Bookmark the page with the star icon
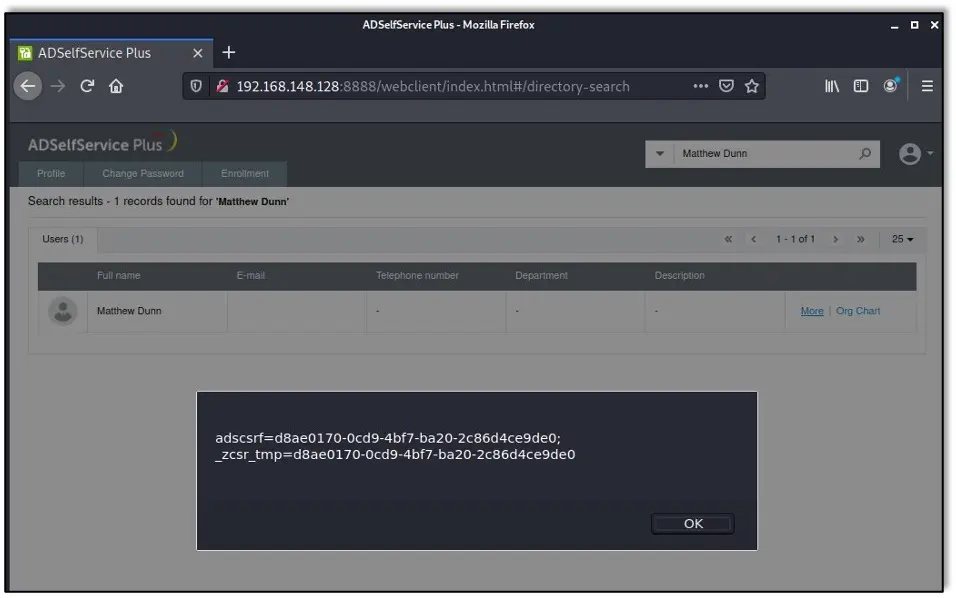 pyautogui.click(x=751, y=86)
